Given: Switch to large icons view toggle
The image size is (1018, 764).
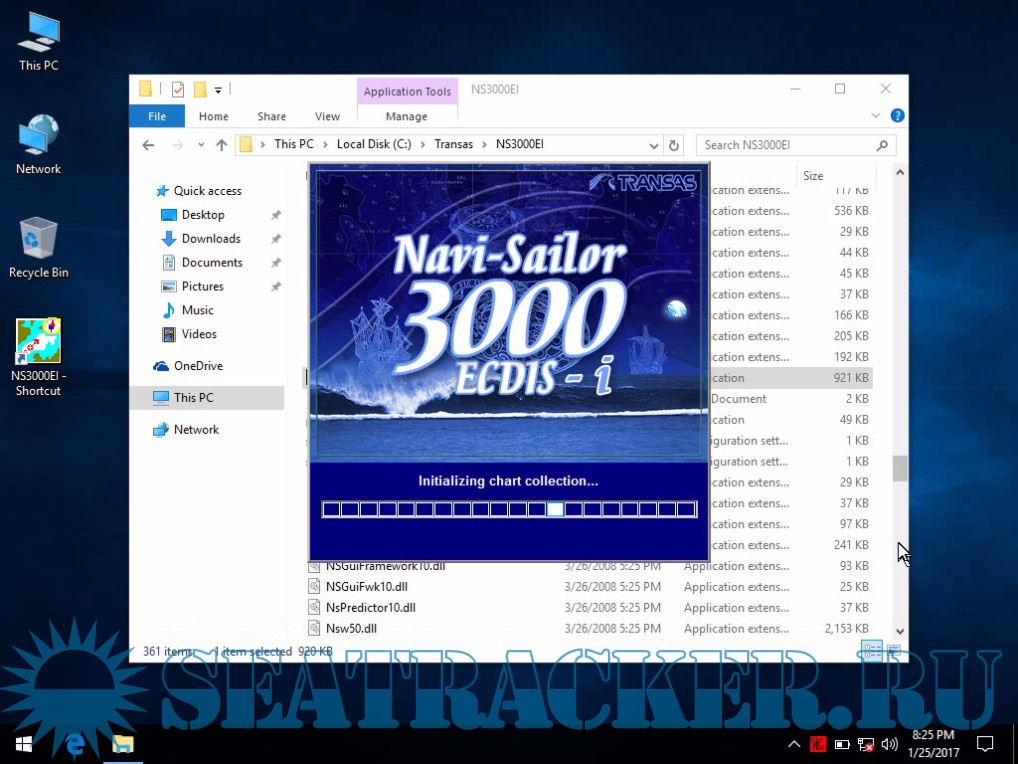Looking at the screenshot, I should pos(893,651).
